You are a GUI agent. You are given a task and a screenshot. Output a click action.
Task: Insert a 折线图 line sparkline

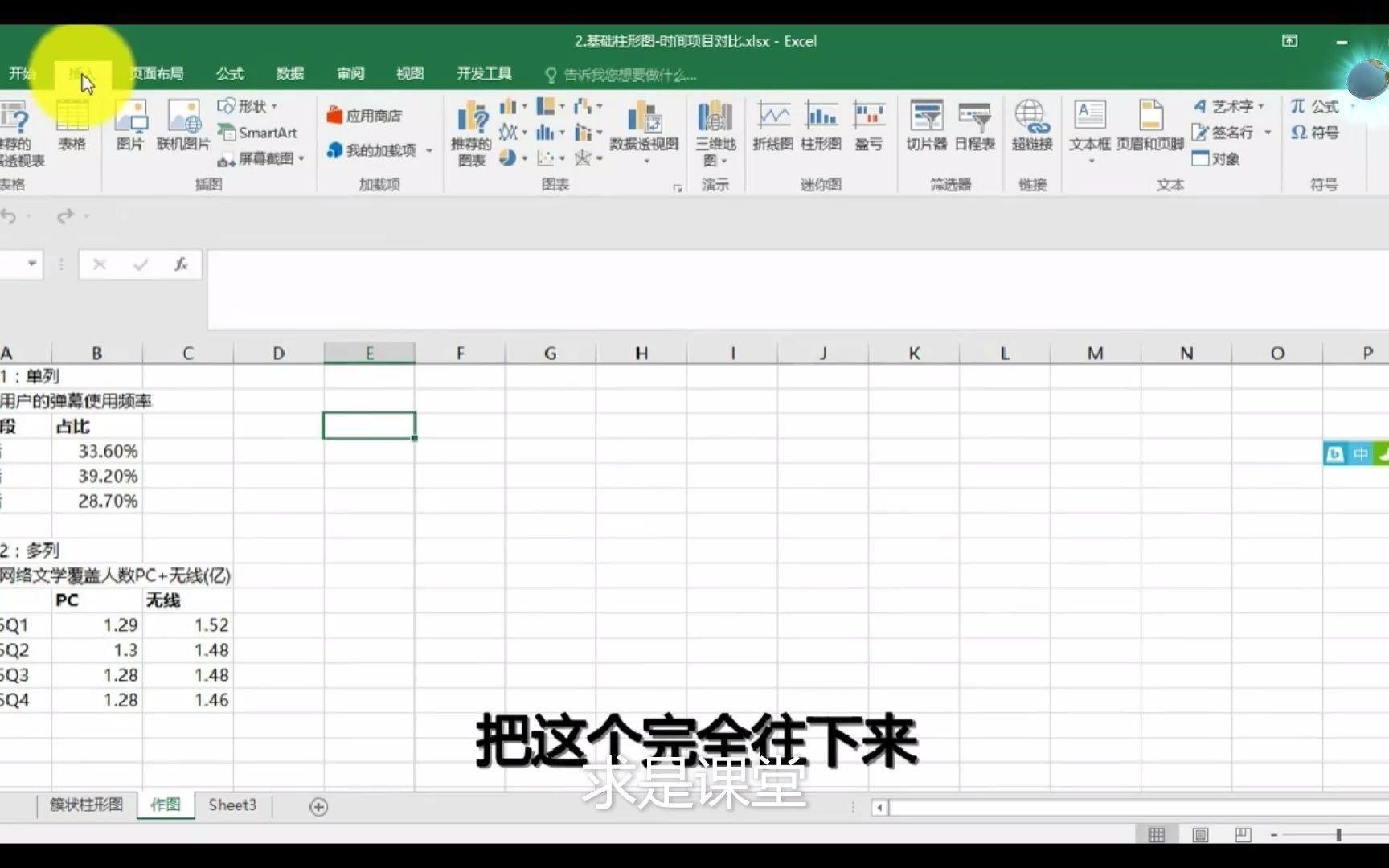[773, 125]
